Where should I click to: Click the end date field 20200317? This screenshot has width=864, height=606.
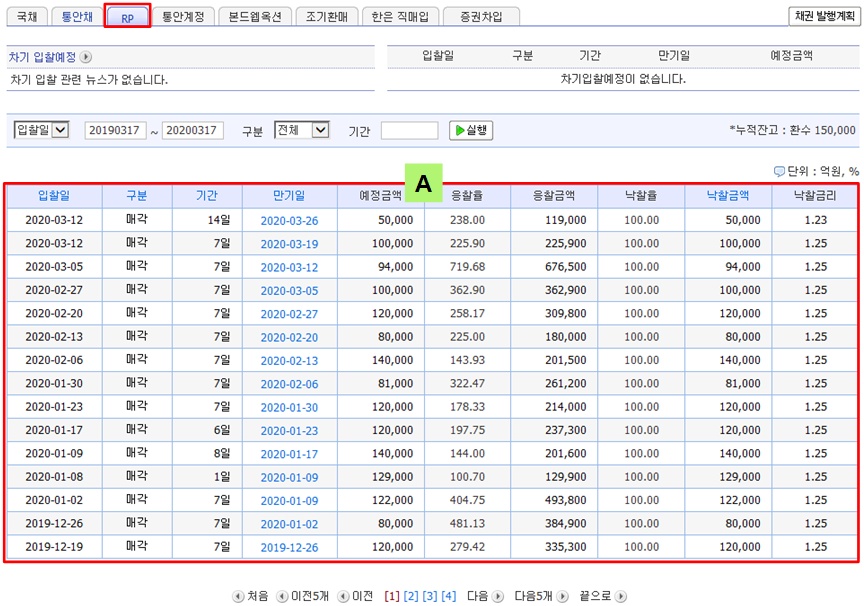coord(192,131)
